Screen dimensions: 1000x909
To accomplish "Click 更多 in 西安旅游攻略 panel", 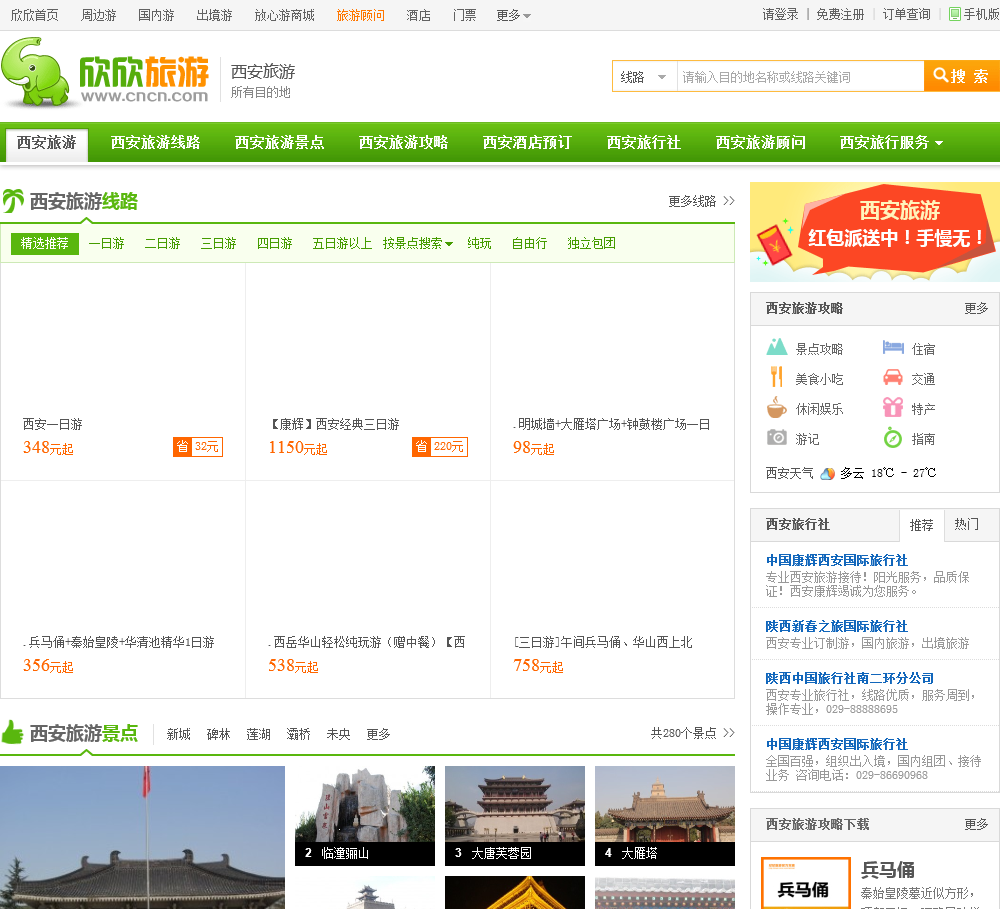I will click(x=976, y=309).
